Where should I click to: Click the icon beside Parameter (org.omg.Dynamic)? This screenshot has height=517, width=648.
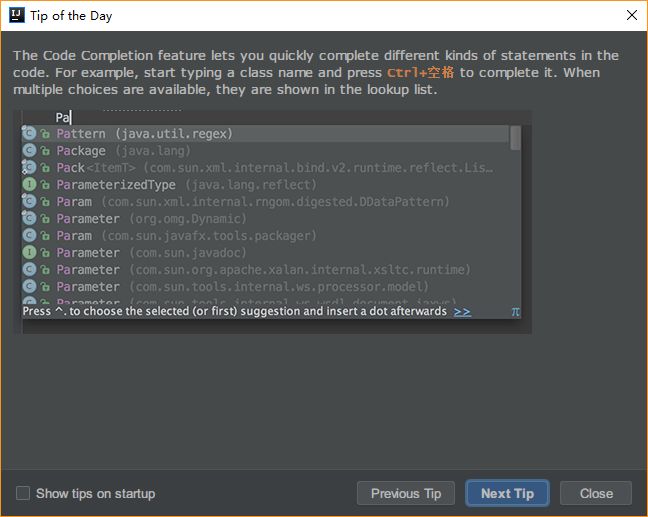[30, 219]
